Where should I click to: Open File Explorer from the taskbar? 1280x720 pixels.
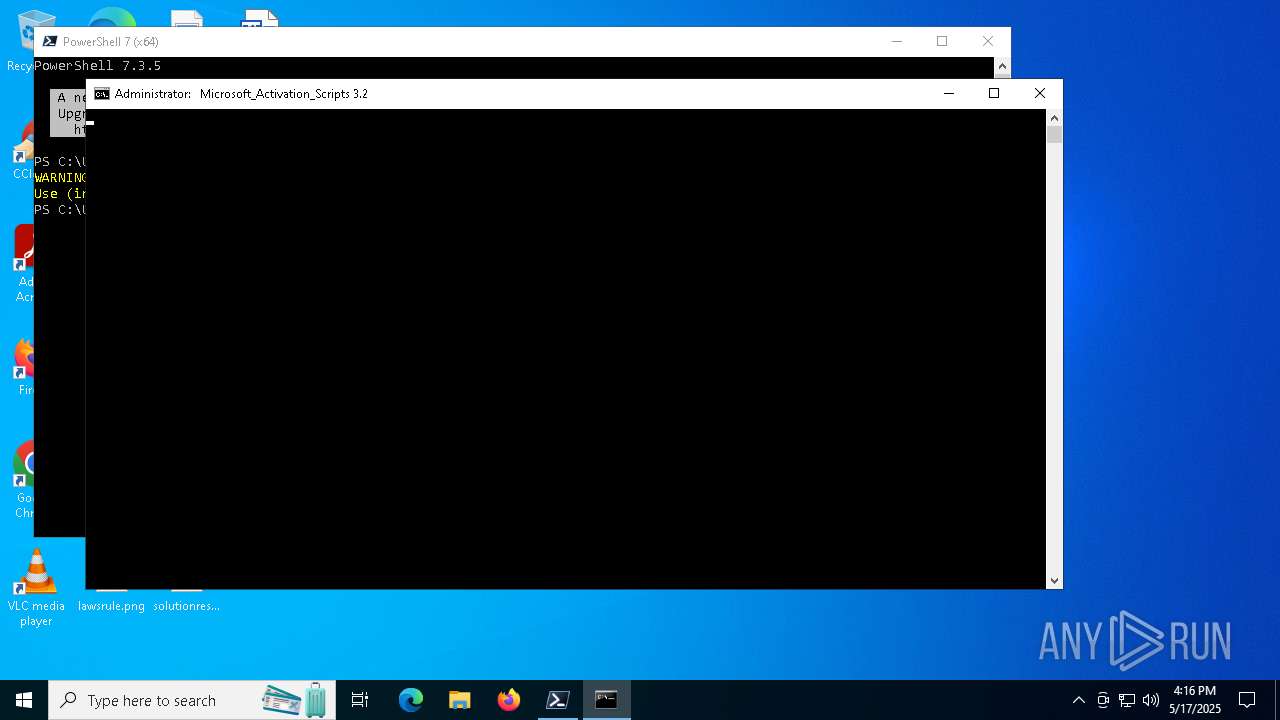coord(460,700)
